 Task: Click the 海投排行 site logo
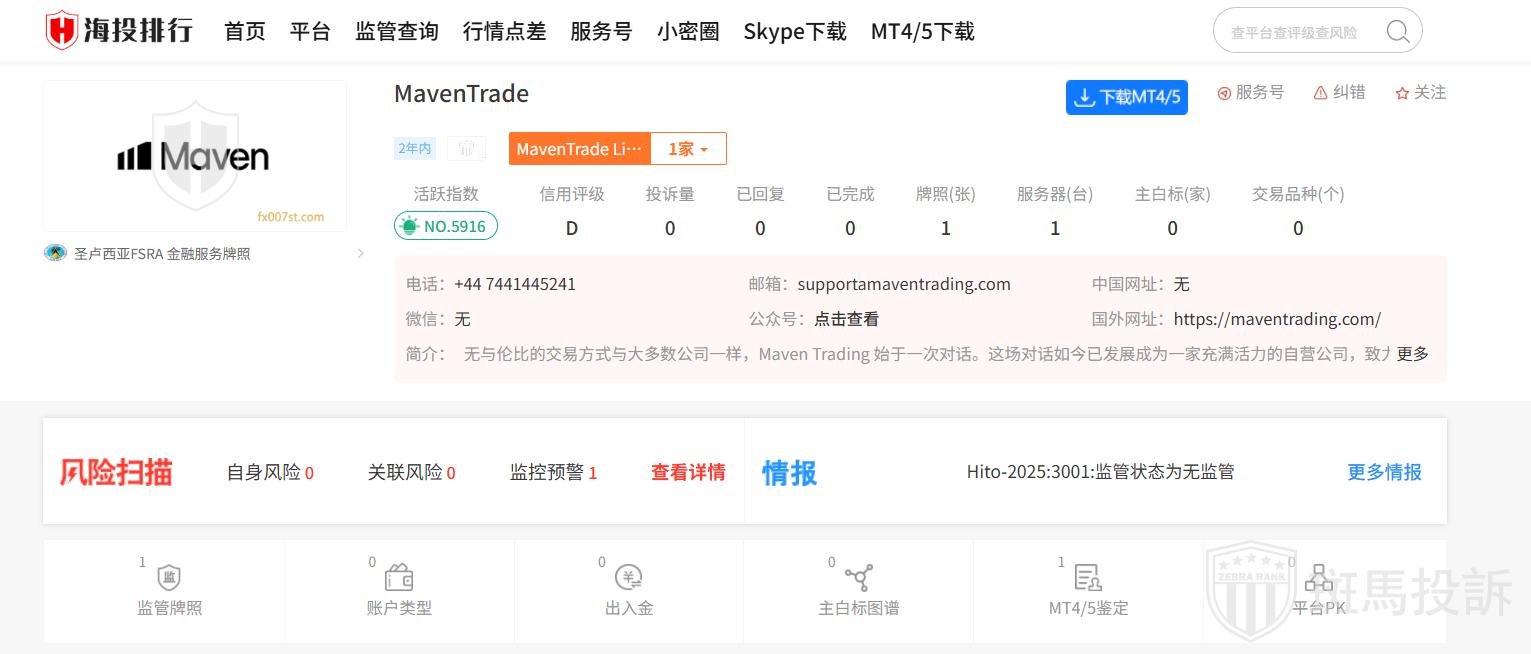(x=120, y=31)
